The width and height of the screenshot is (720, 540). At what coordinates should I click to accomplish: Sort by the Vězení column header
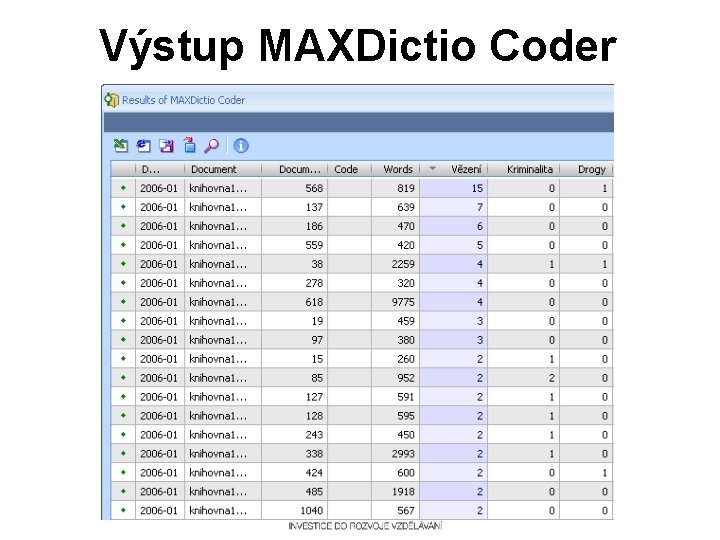click(x=454, y=169)
